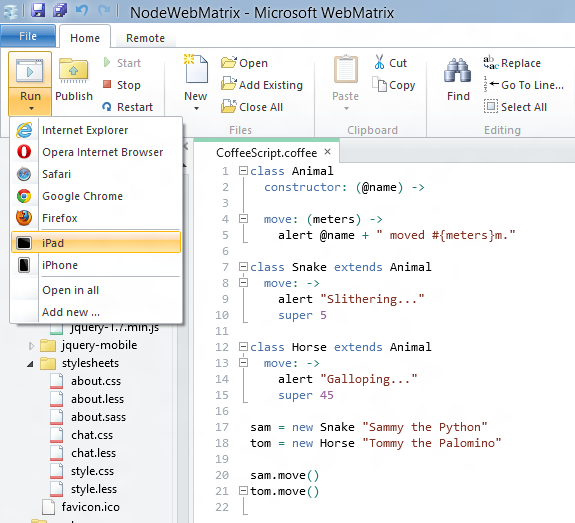Click the Redo arrow in quick access bar
The image size is (575, 523).
pyautogui.click(x=104, y=11)
